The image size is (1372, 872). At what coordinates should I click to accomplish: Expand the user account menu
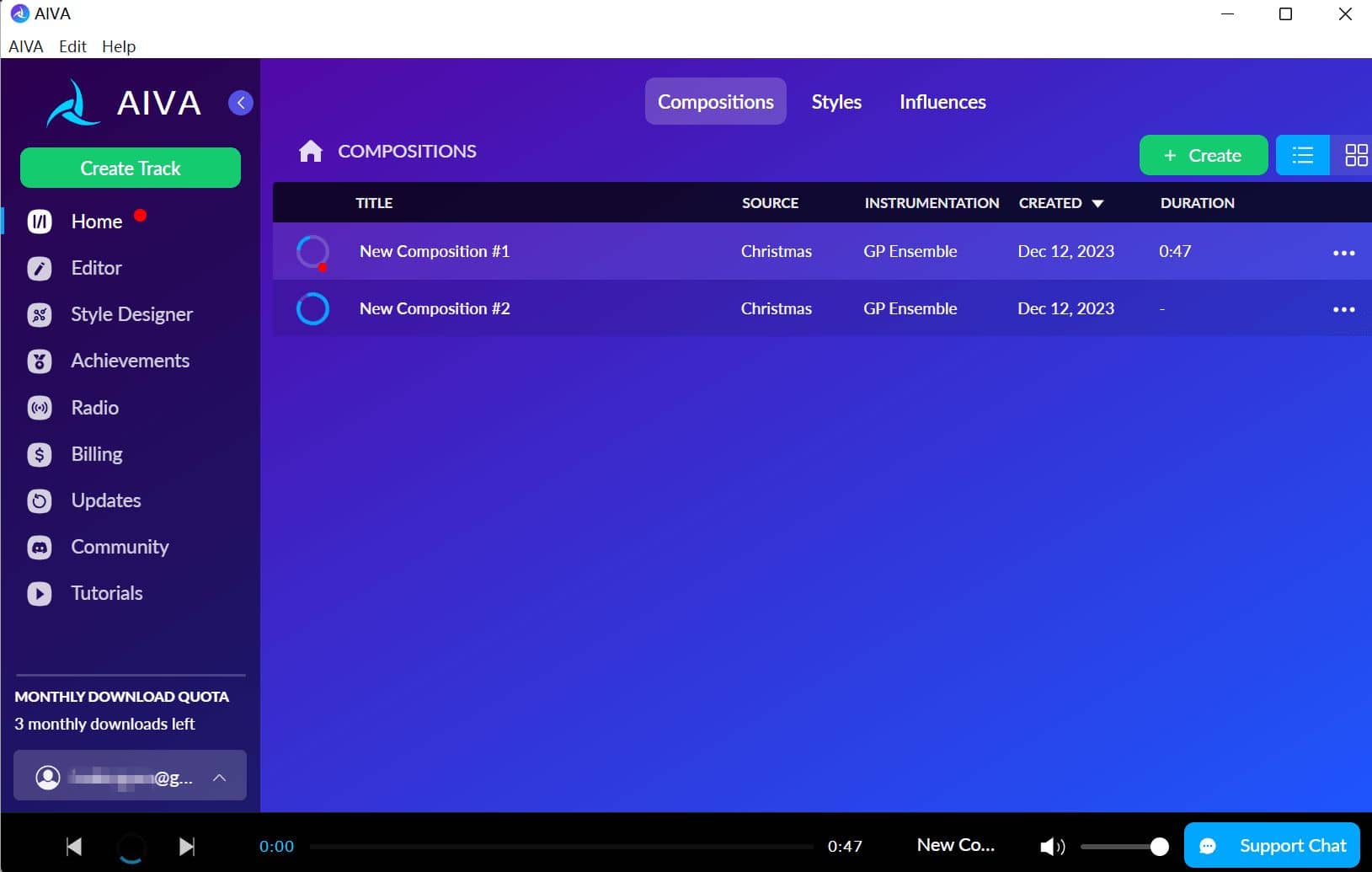[219, 778]
